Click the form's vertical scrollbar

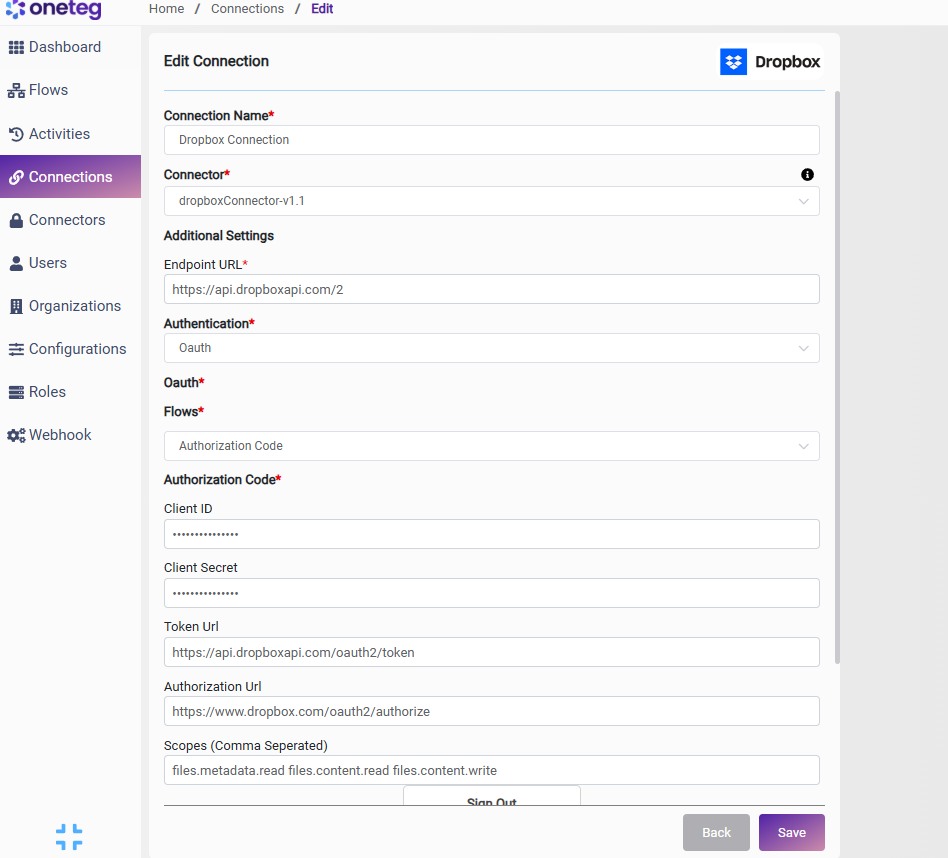point(837,377)
